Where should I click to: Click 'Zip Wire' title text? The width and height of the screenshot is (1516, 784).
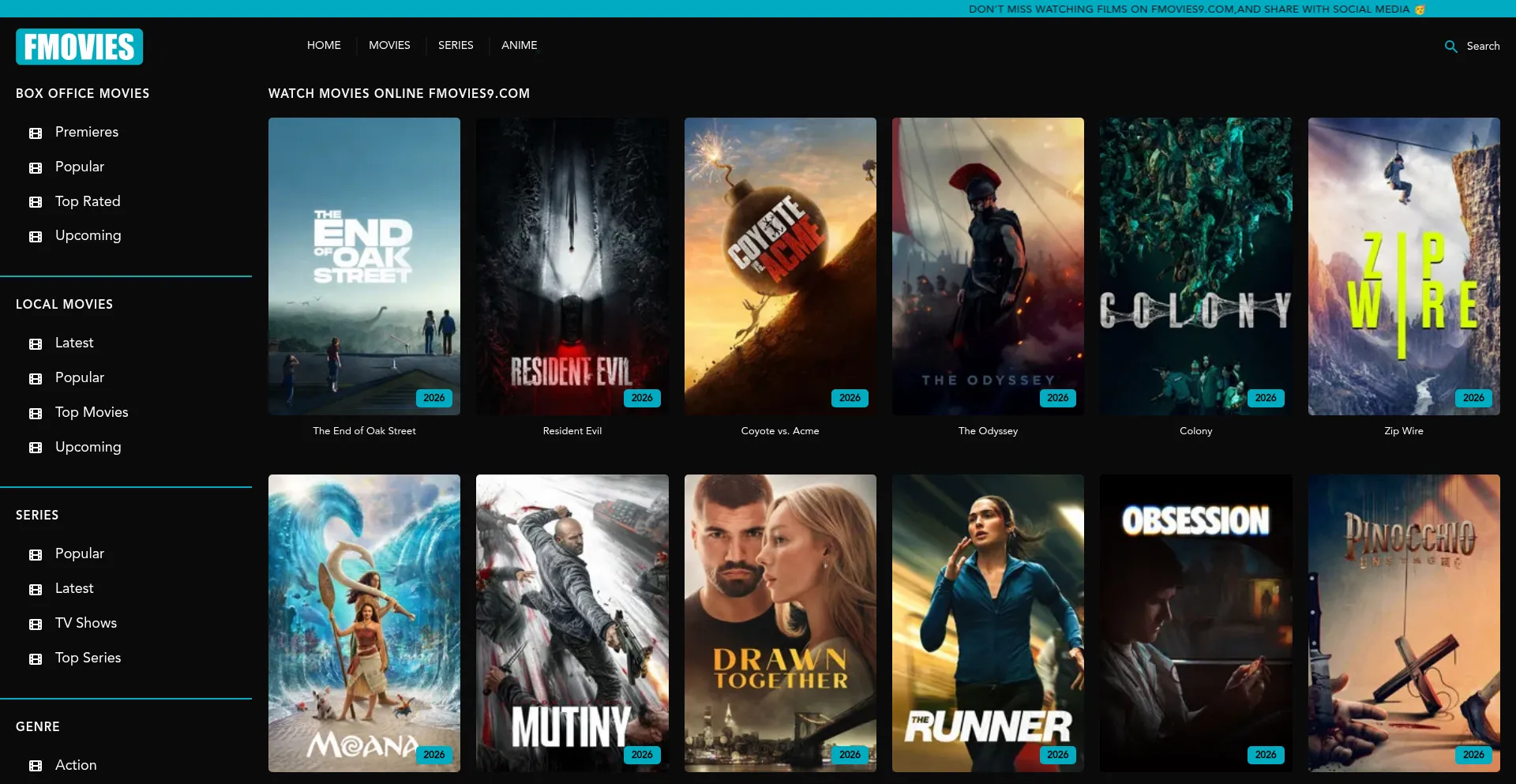point(1404,431)
